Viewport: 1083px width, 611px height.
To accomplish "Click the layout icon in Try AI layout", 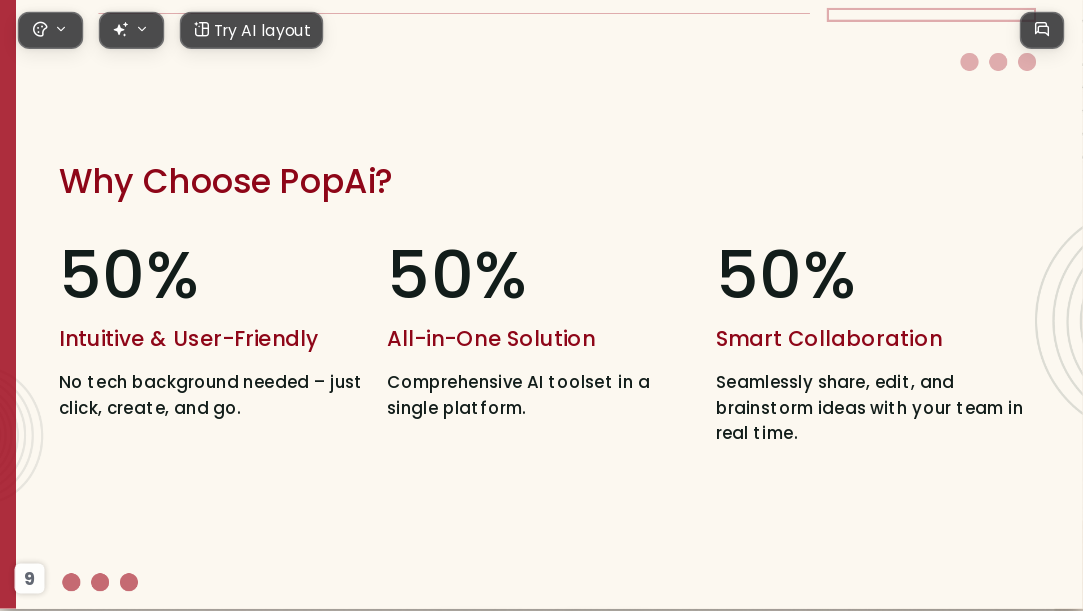I will pyautogui.click(x=201, y=30).
